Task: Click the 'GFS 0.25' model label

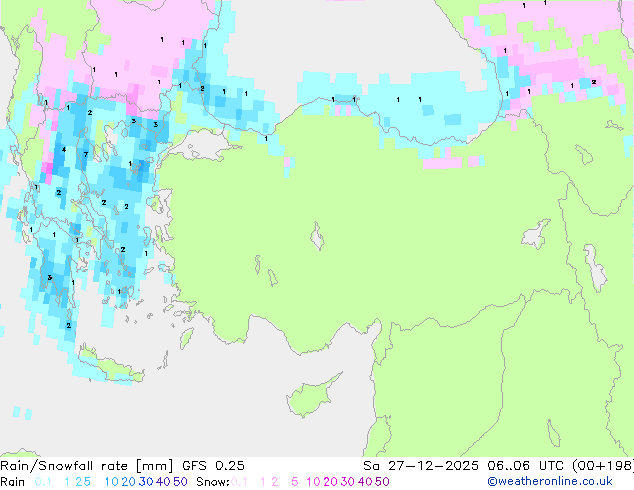Action: (213, 466)
